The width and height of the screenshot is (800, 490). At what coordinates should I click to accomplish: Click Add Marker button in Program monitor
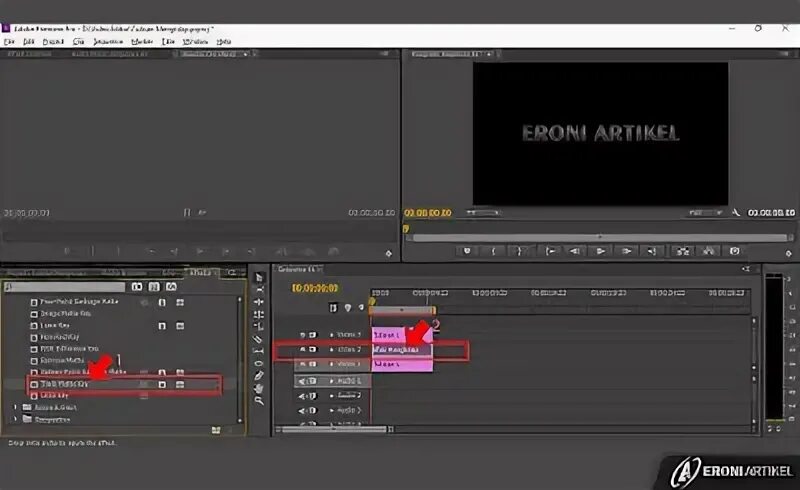coord(466,251)
